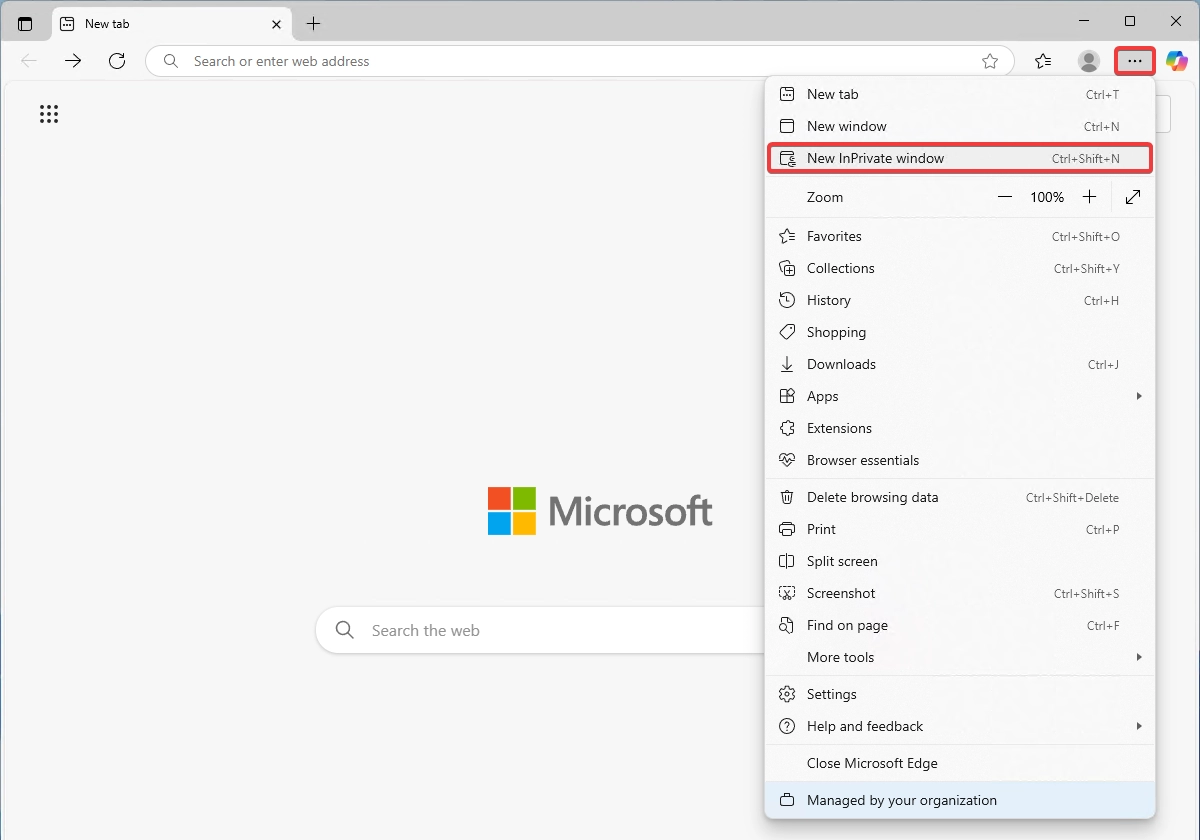Click the address bar search field

tap(580, 61)
